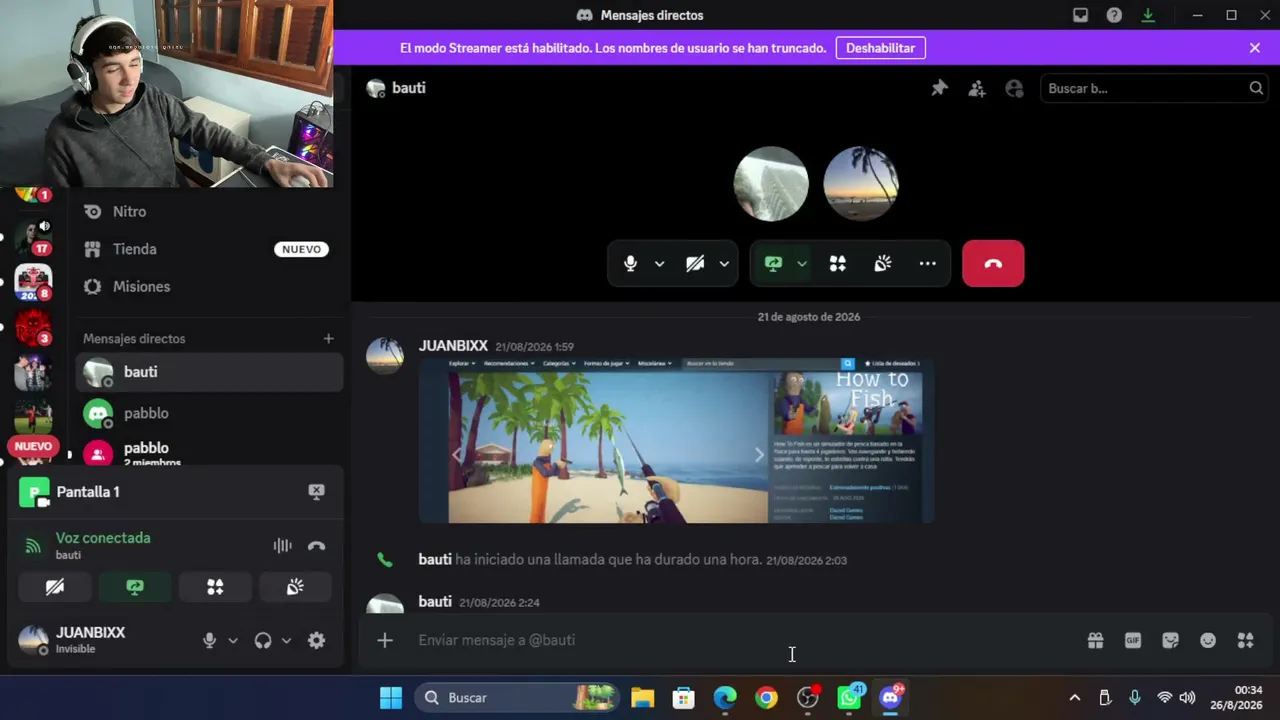
Task: Disconnect from voice in the Voz conectada panel
Action: [316, 546]
